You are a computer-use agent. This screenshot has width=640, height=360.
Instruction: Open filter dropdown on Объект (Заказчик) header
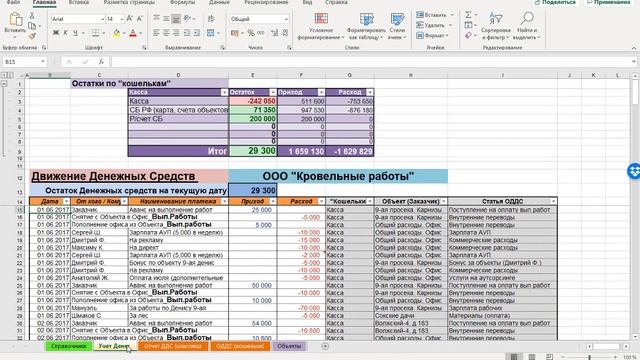[444, 202]
